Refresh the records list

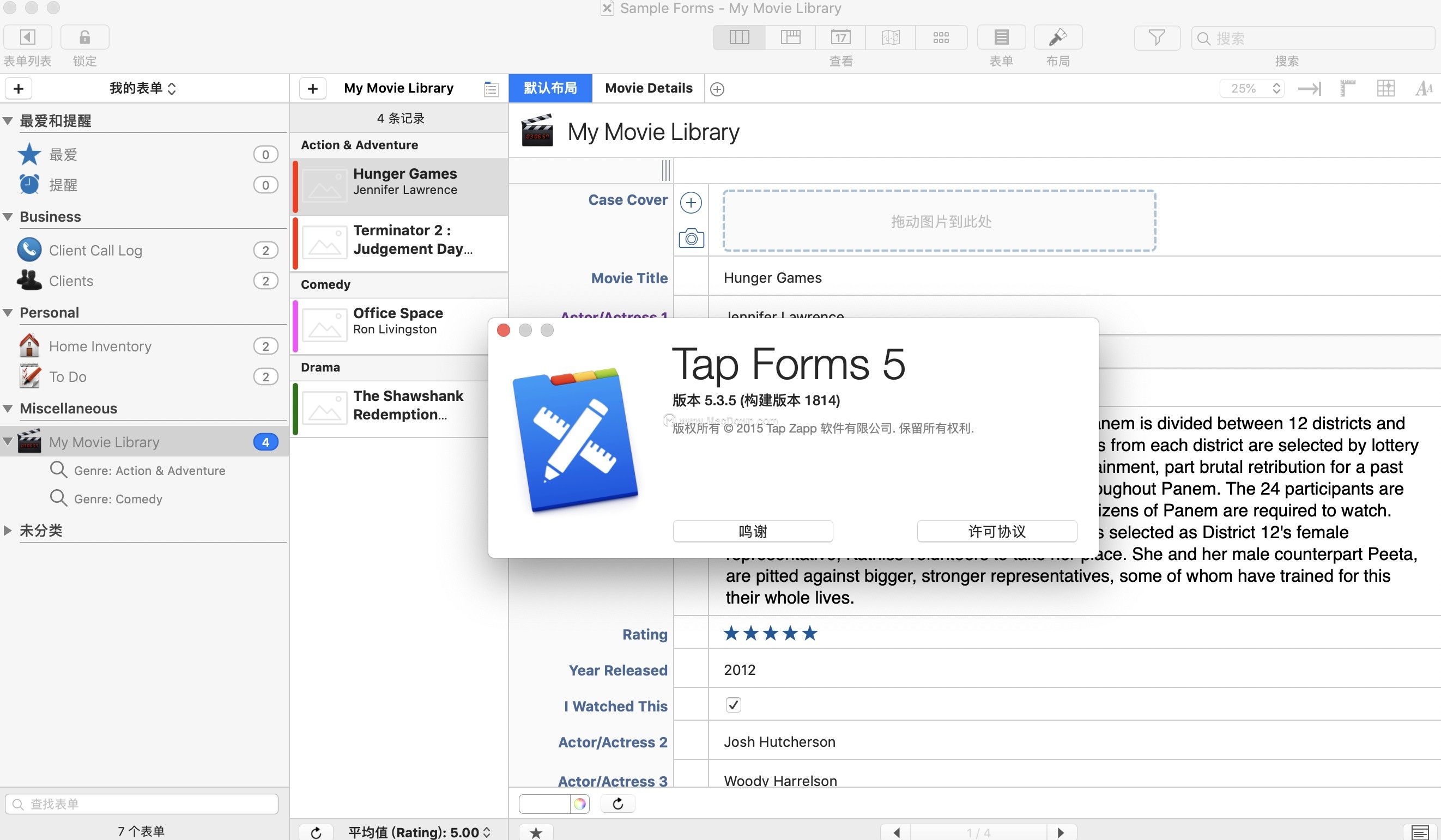tap(316, 832)
